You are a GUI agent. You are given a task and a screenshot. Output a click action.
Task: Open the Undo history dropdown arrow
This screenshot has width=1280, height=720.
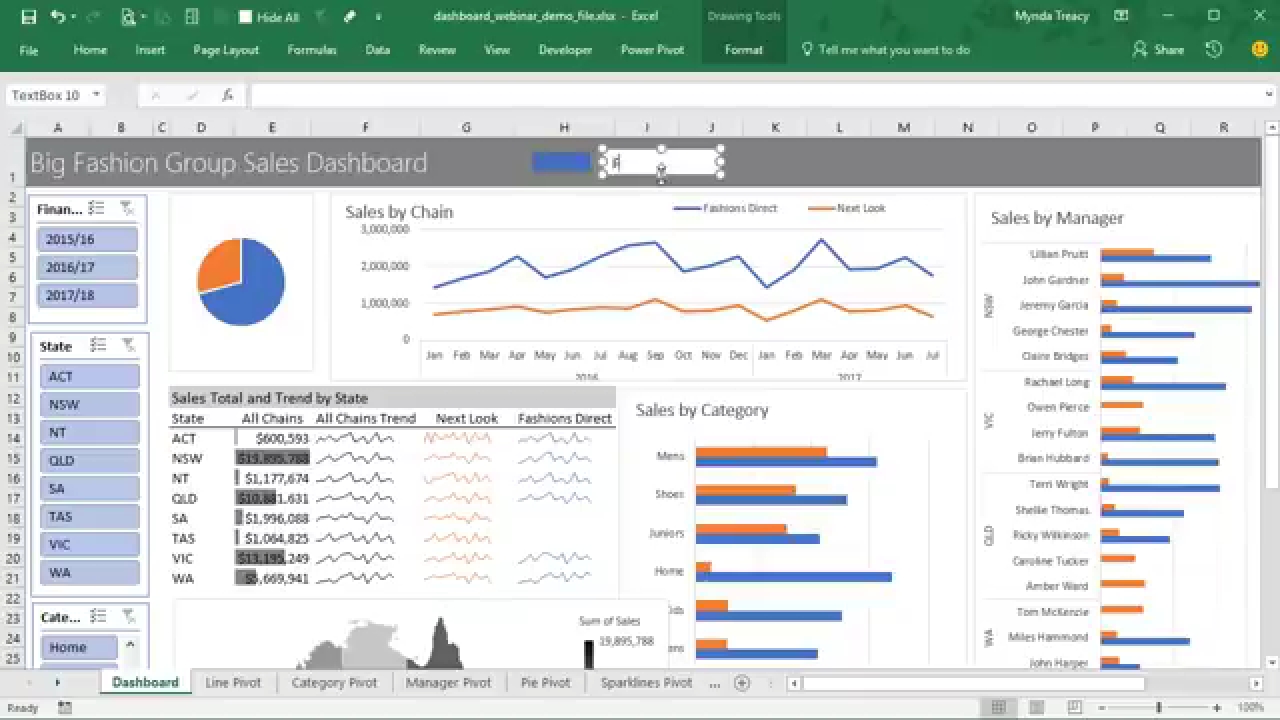tap(73, 17)
